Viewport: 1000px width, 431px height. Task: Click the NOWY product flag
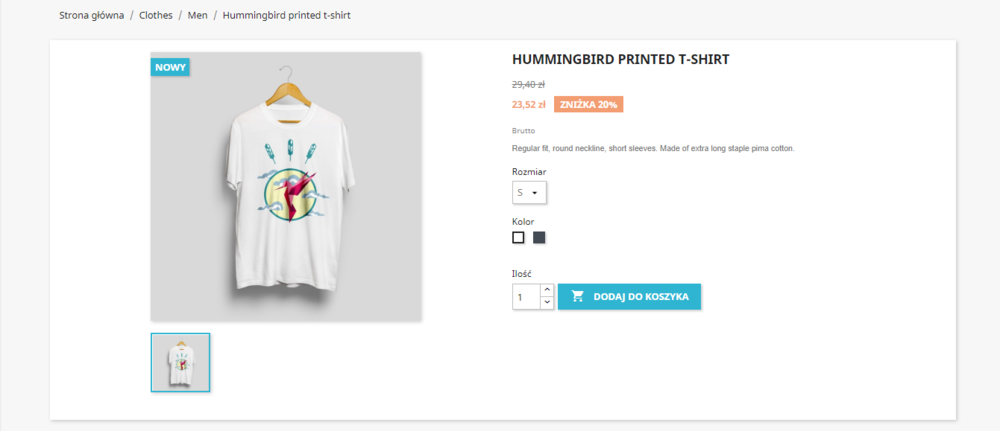pos(170,67)
